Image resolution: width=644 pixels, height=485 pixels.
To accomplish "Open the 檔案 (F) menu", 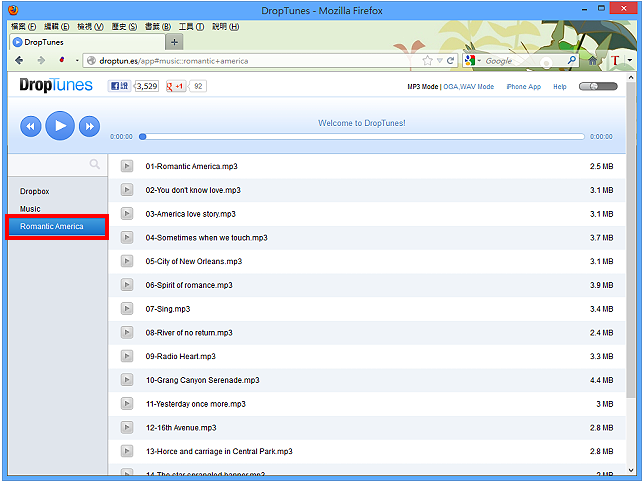I will coord(23,27).
